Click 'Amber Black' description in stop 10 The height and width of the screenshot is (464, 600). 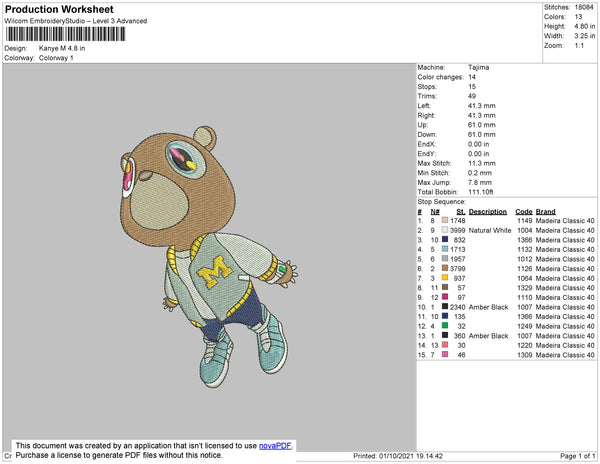click(488, 307)
